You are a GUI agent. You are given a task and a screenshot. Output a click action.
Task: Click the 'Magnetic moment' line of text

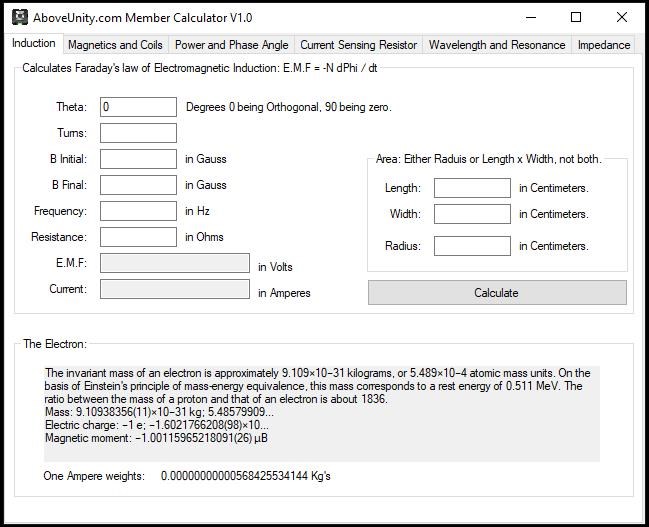pos(156,438)
